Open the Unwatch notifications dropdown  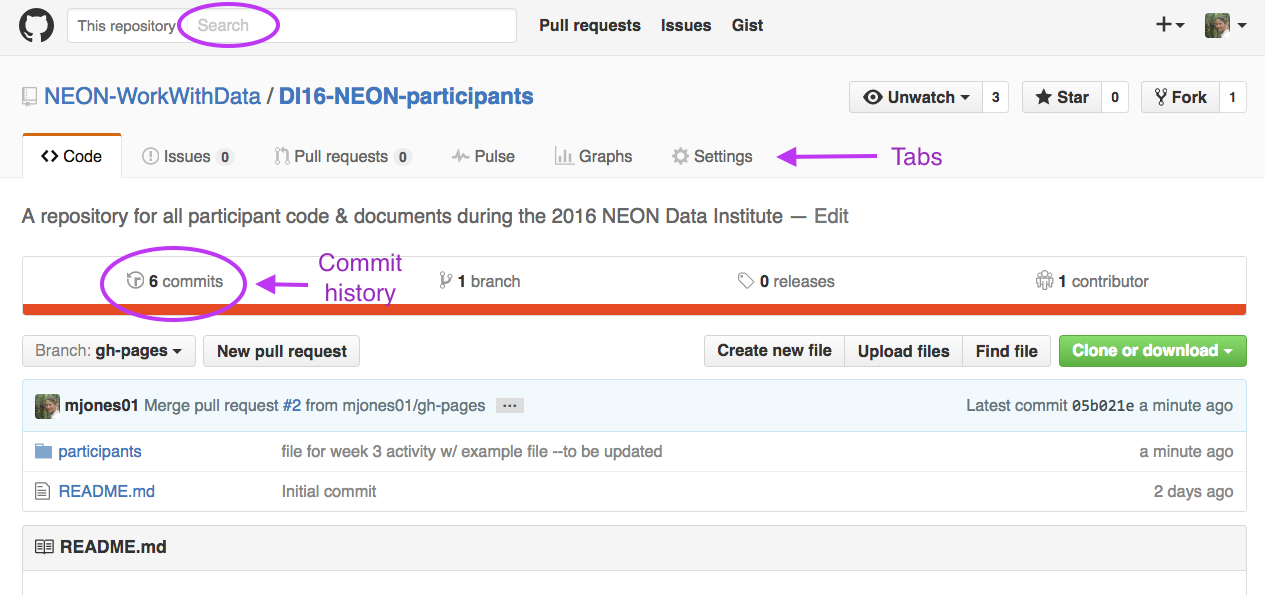coord(916,97)
